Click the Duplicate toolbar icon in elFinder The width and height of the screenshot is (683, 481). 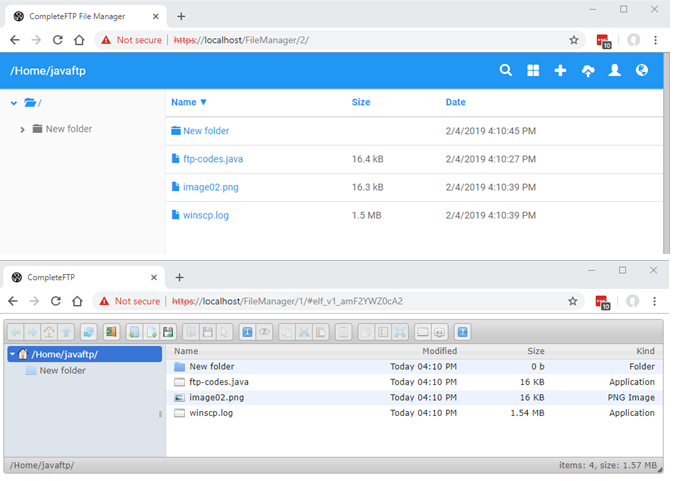(366, 332)
